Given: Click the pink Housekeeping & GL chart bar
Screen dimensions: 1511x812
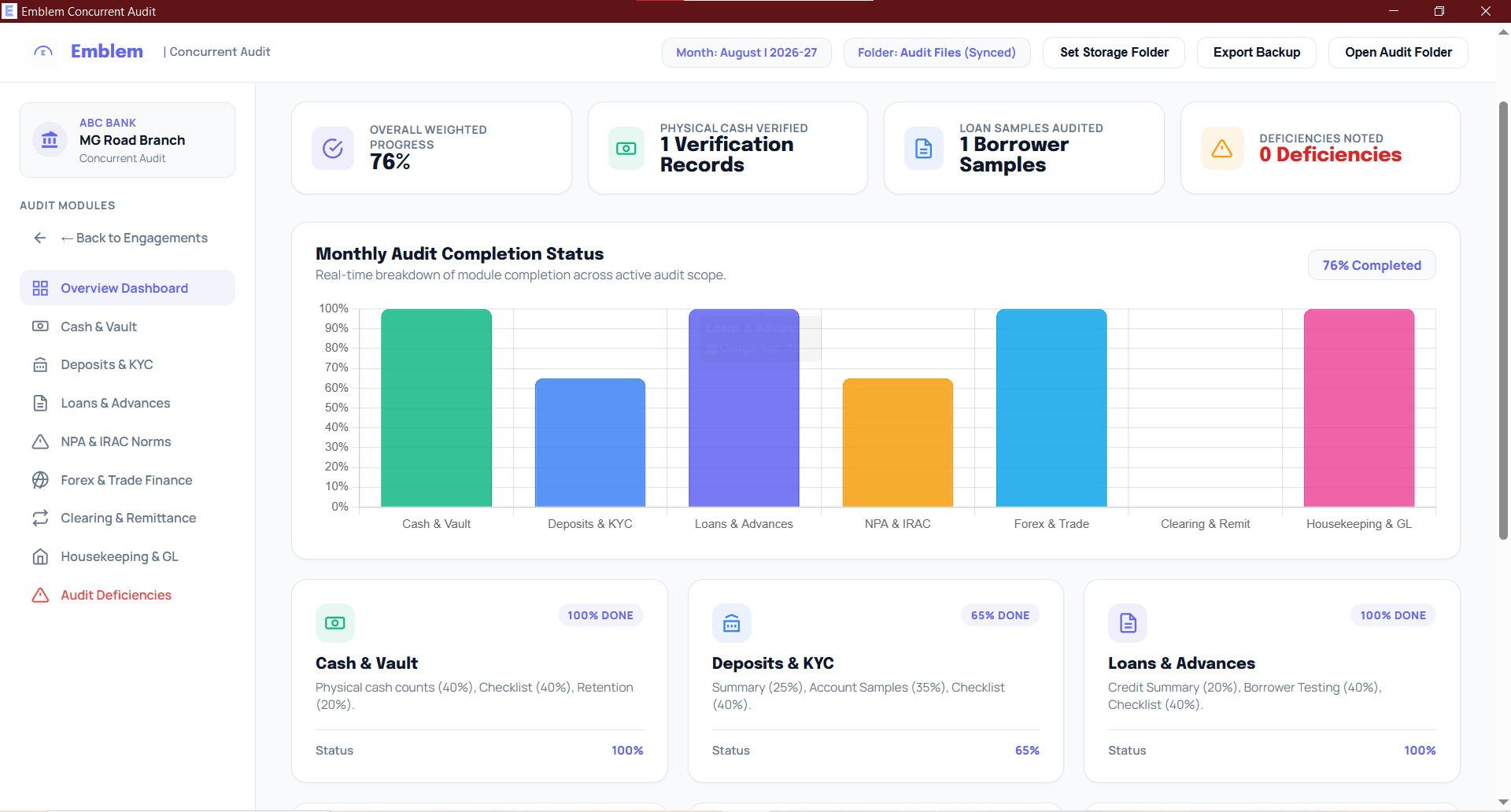Looking at the screenshot, I should [x=1359, y=408].
